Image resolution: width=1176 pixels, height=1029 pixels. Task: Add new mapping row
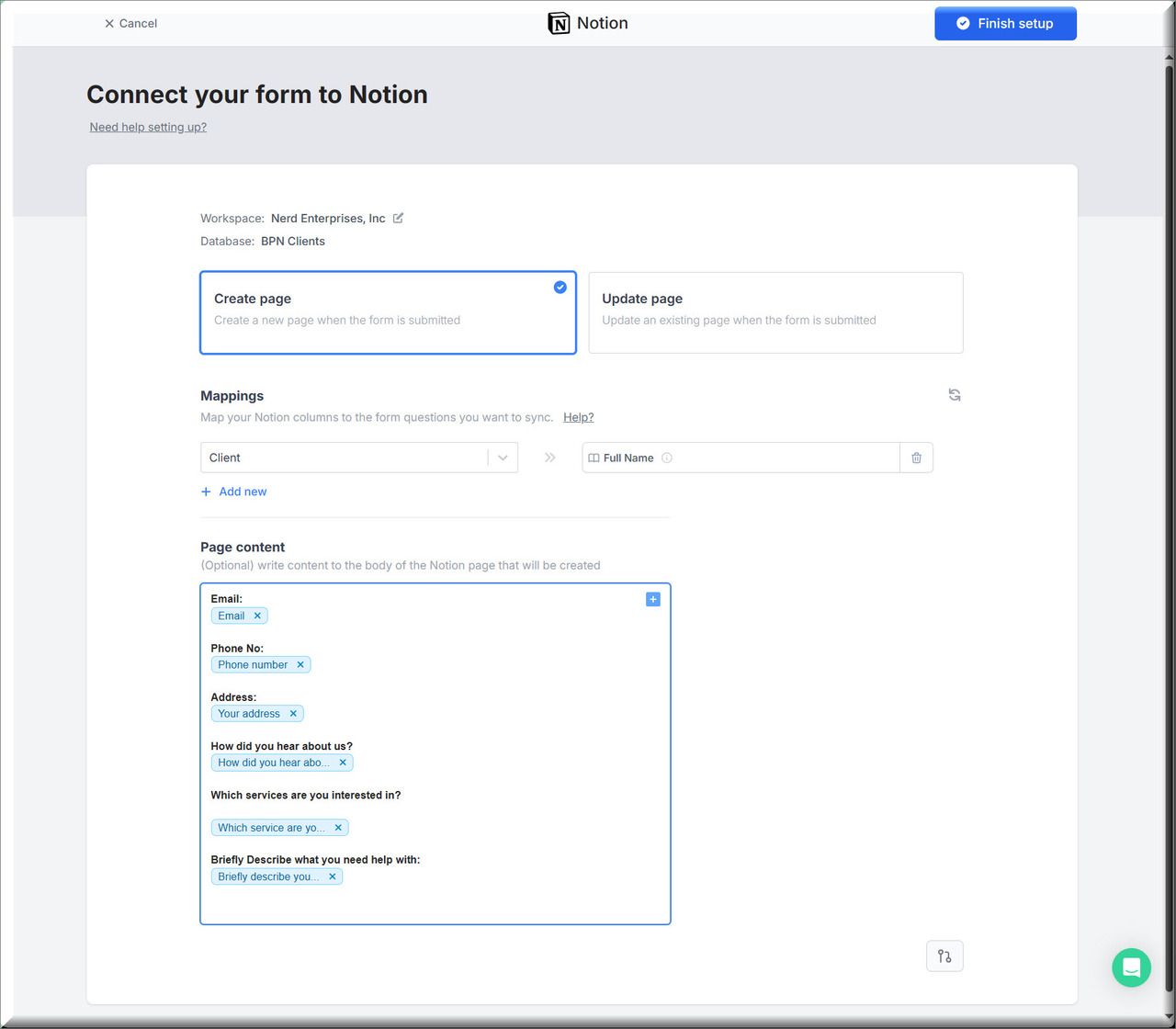pos(234,492)
